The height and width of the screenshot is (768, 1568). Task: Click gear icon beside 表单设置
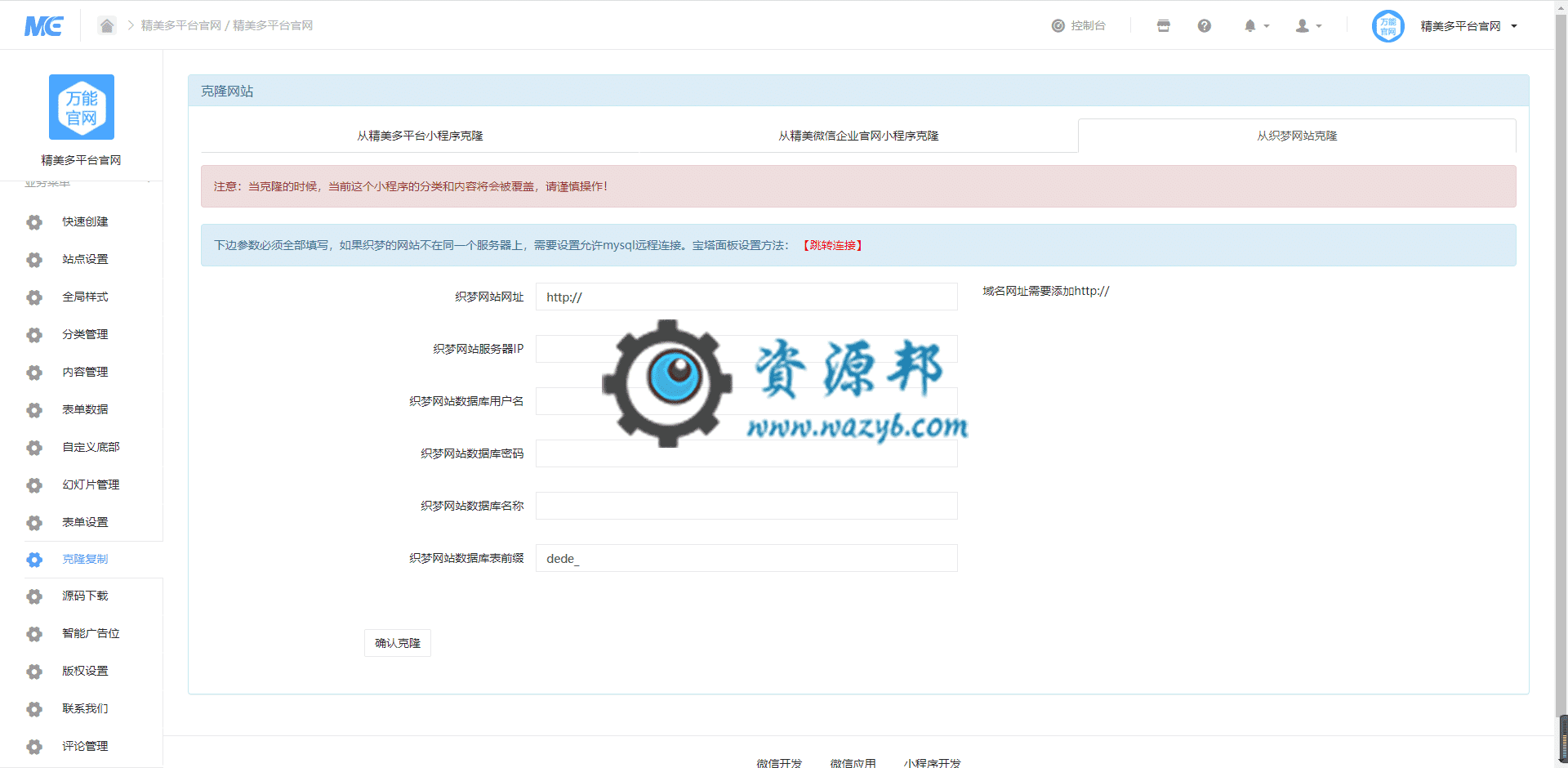(34, 523)
